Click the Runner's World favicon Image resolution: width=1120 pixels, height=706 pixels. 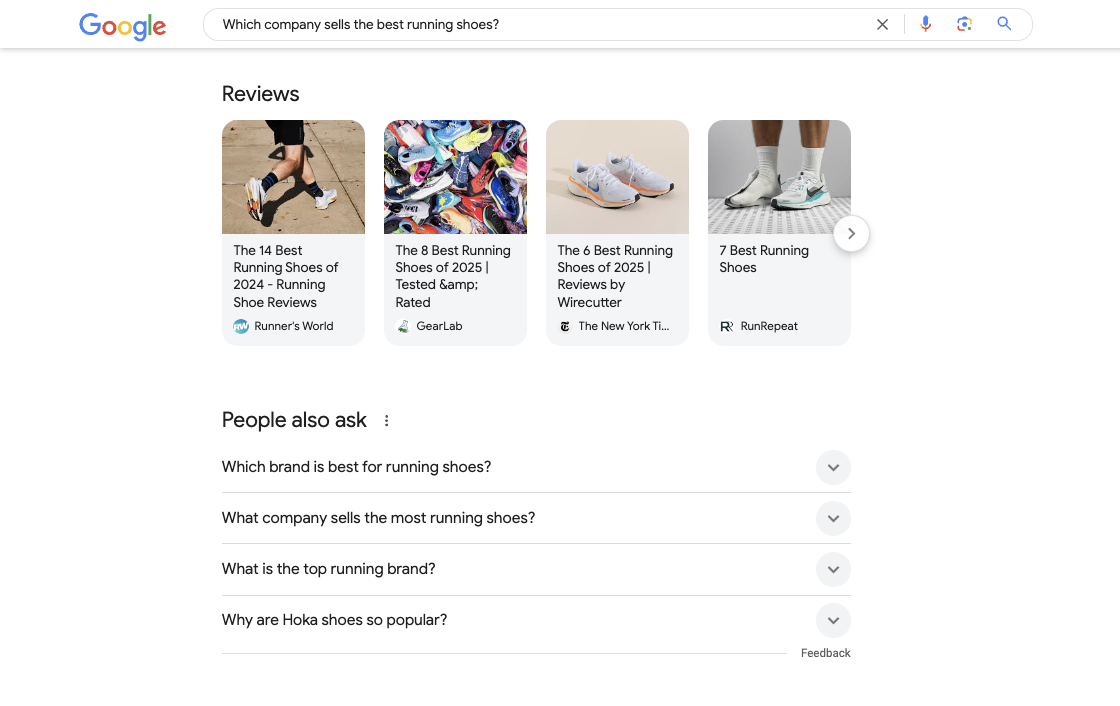[241, 326]
